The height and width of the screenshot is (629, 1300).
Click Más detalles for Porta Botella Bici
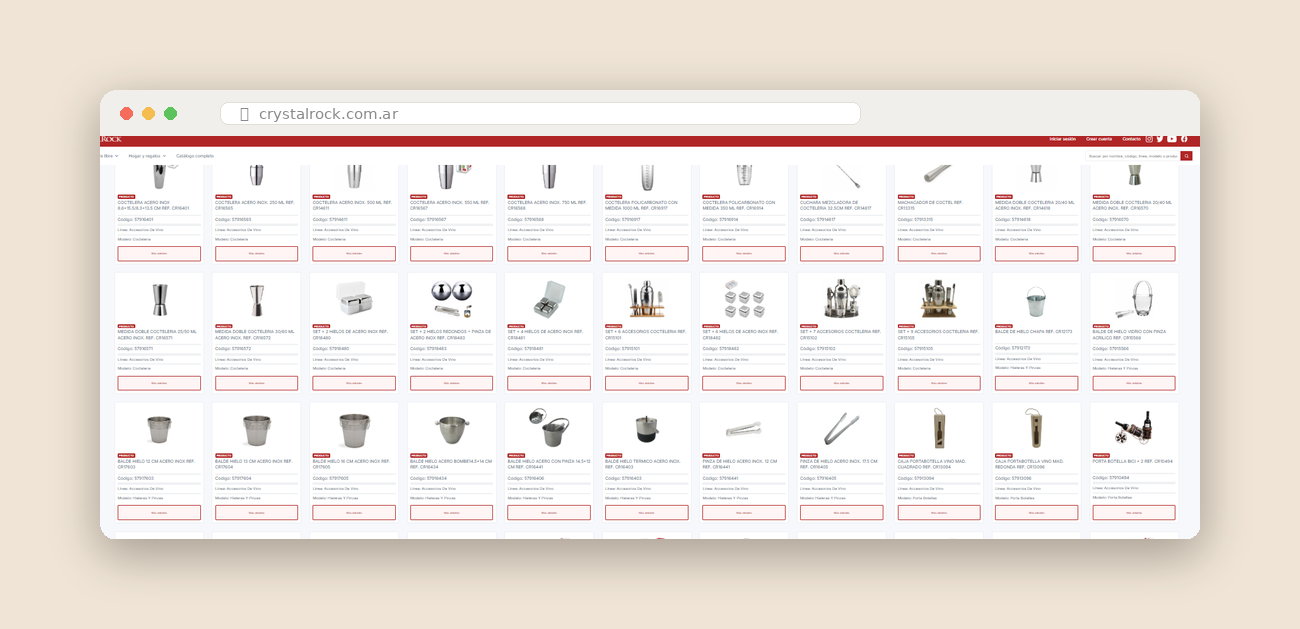pos(1134,512)
